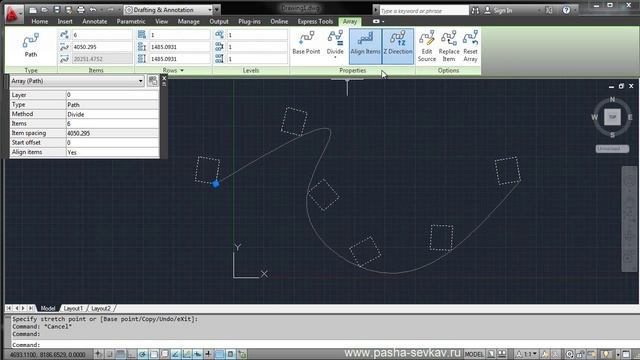This screenshot has height=360, width=640.
Task: Switch to the Layout1 tab
Action: [x=73, y=308]
